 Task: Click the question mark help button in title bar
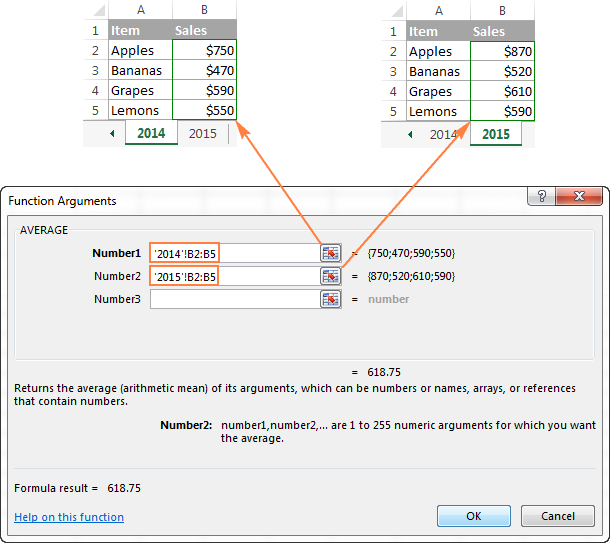541,198
